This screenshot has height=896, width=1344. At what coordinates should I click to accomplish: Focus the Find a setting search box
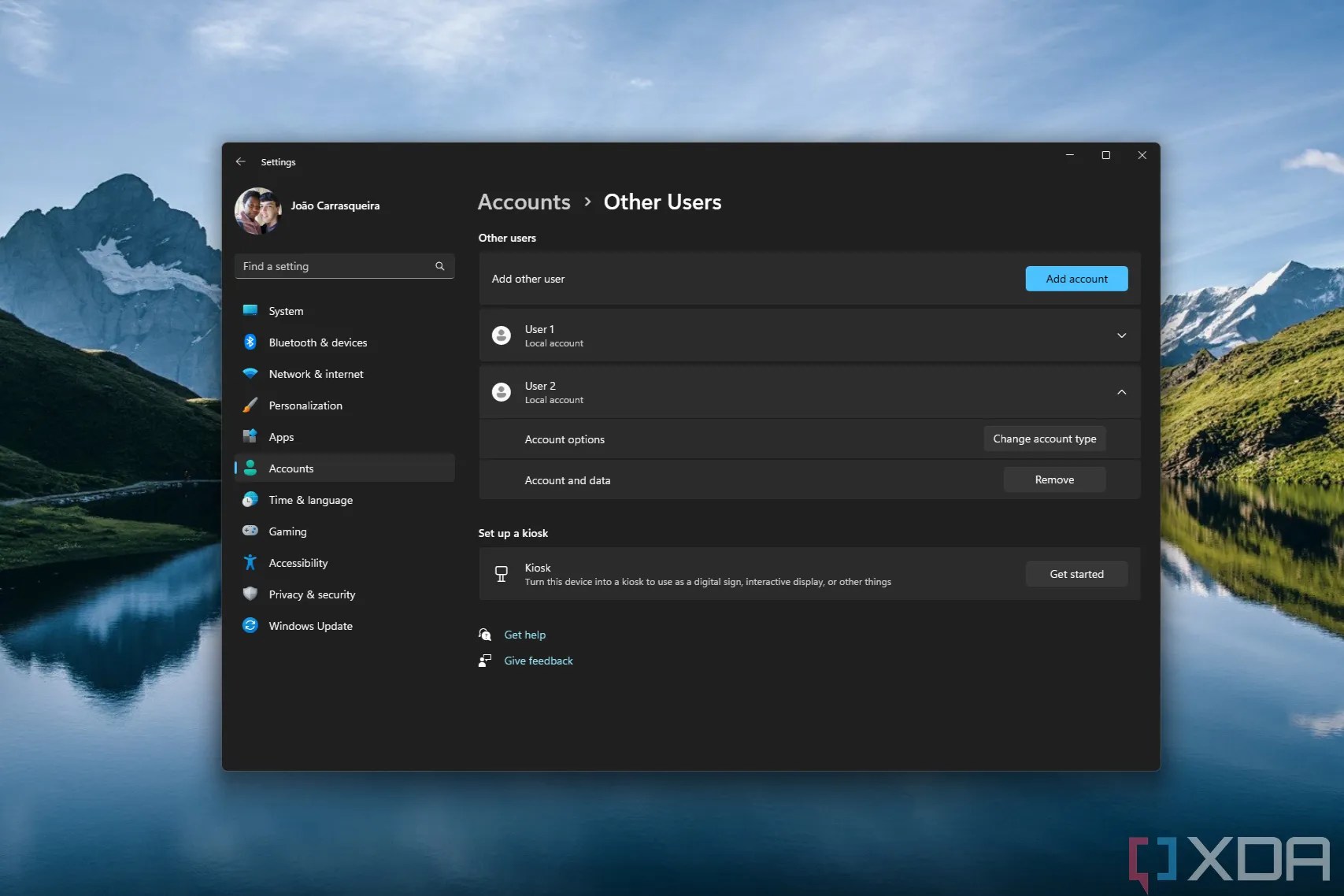(x=345, y=266)
